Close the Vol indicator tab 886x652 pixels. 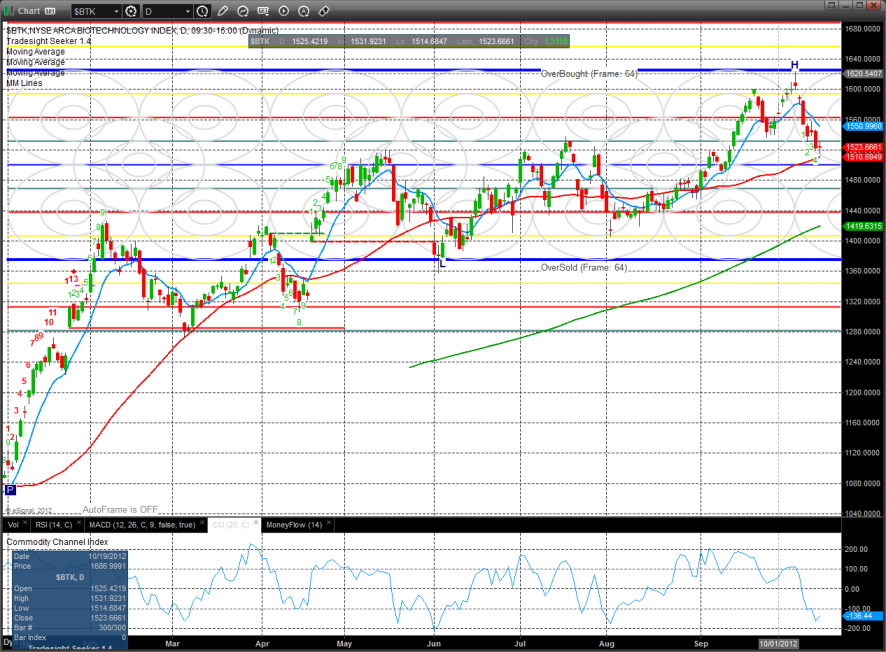tap(24, 524)
